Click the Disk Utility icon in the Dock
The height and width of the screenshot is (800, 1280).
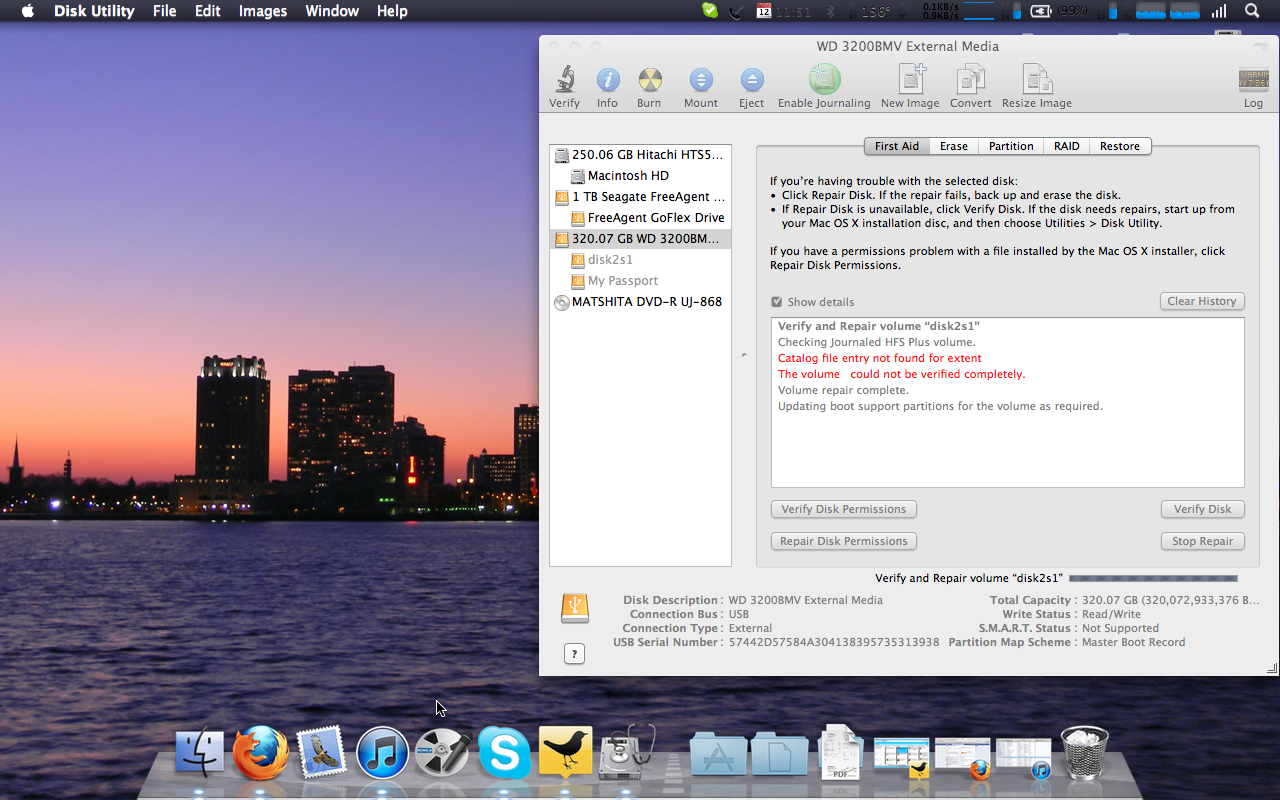(x=627, y=752)
